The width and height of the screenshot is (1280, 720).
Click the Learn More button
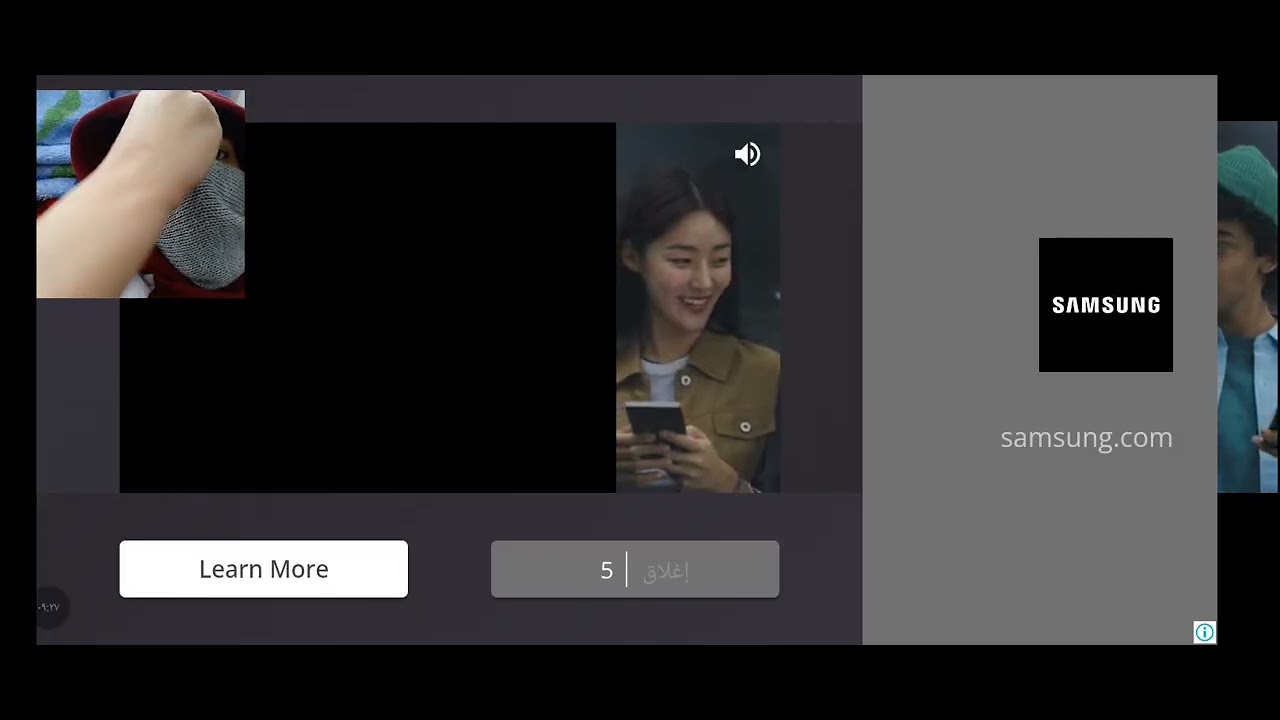(264, 569)
